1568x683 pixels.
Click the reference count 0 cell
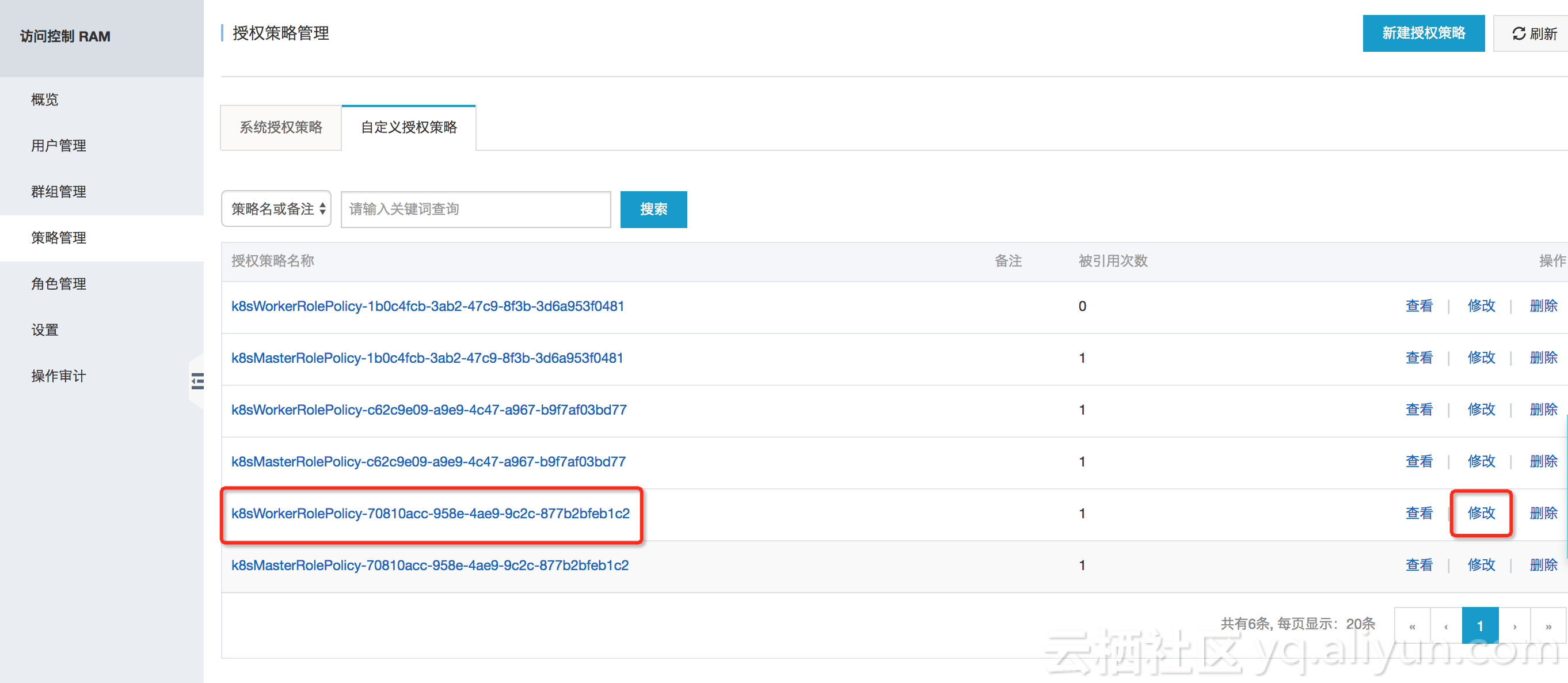coord(1082,306)
